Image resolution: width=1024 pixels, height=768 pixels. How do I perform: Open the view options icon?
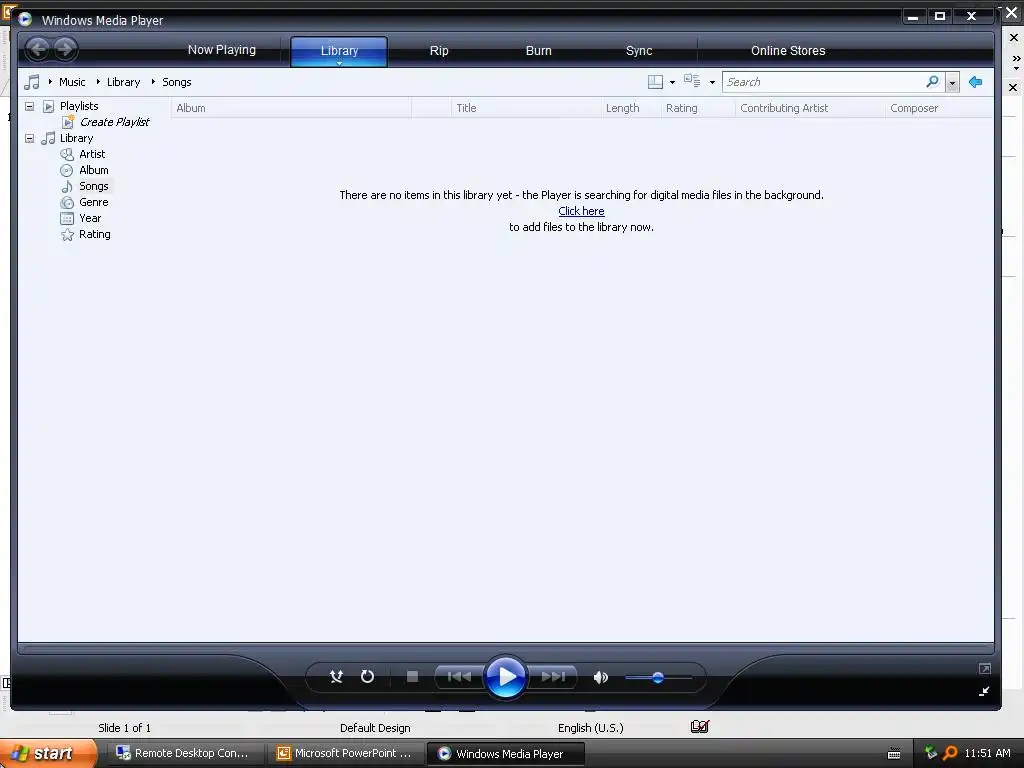(x=692, y=82)
